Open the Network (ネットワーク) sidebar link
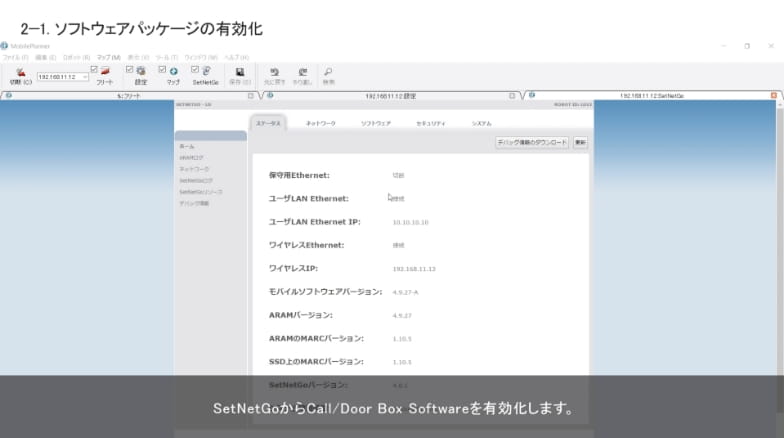Screen dimensions: 784x438 point(194,170)
